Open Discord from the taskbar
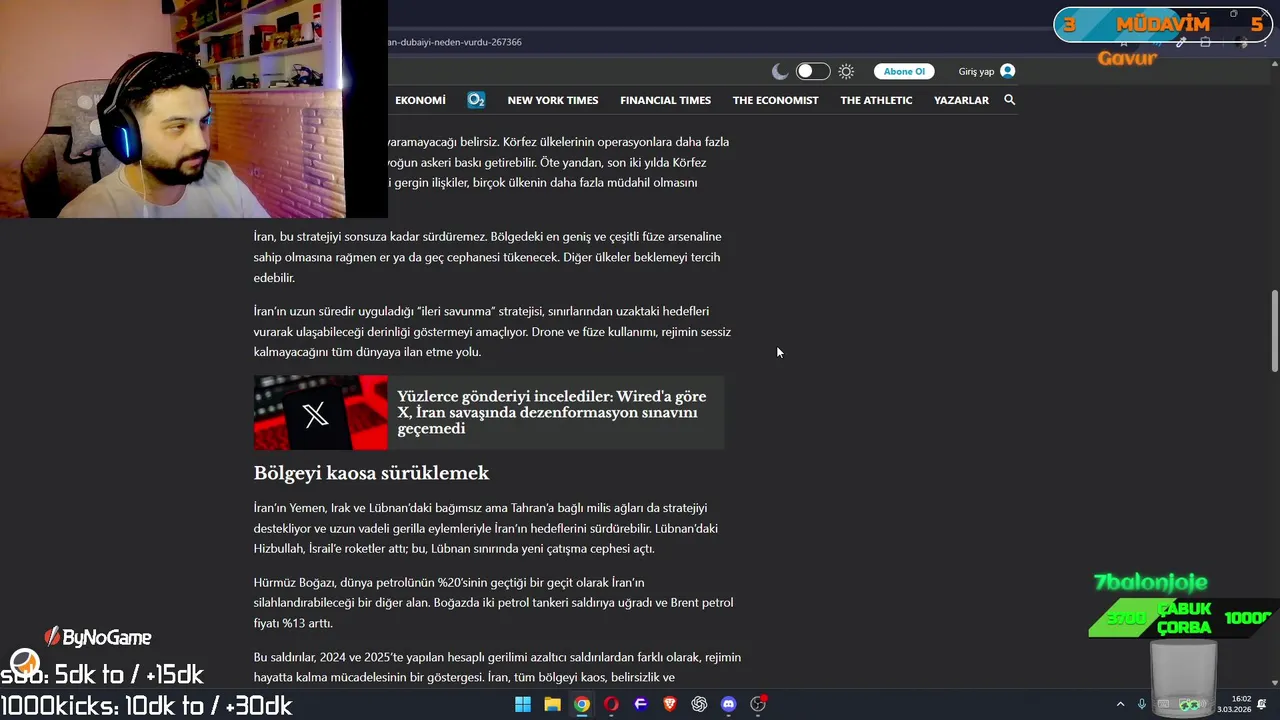Viewport: 1280px width, 720px height. click(x=729, y=704)
